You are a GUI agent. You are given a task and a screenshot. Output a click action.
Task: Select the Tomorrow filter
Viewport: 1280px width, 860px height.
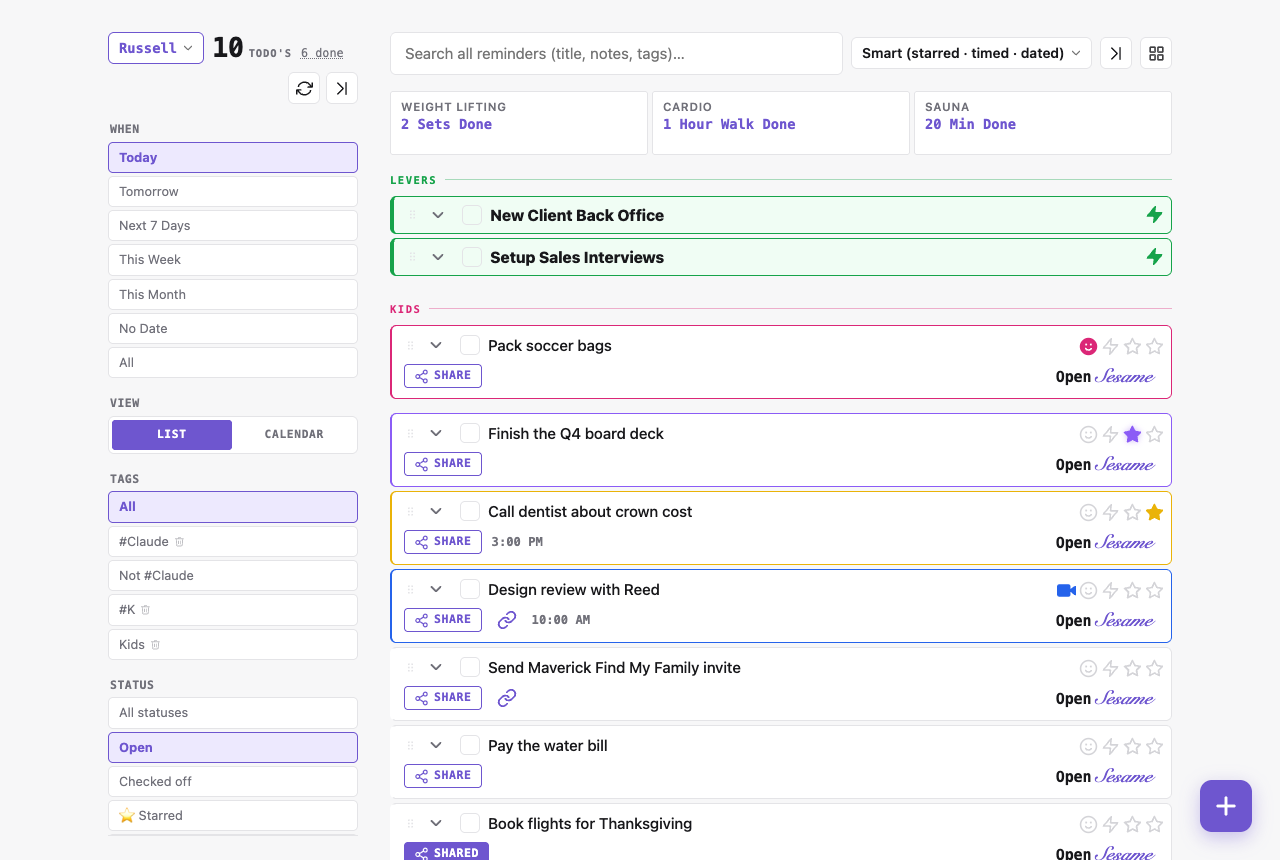click(x=233, y=192)
